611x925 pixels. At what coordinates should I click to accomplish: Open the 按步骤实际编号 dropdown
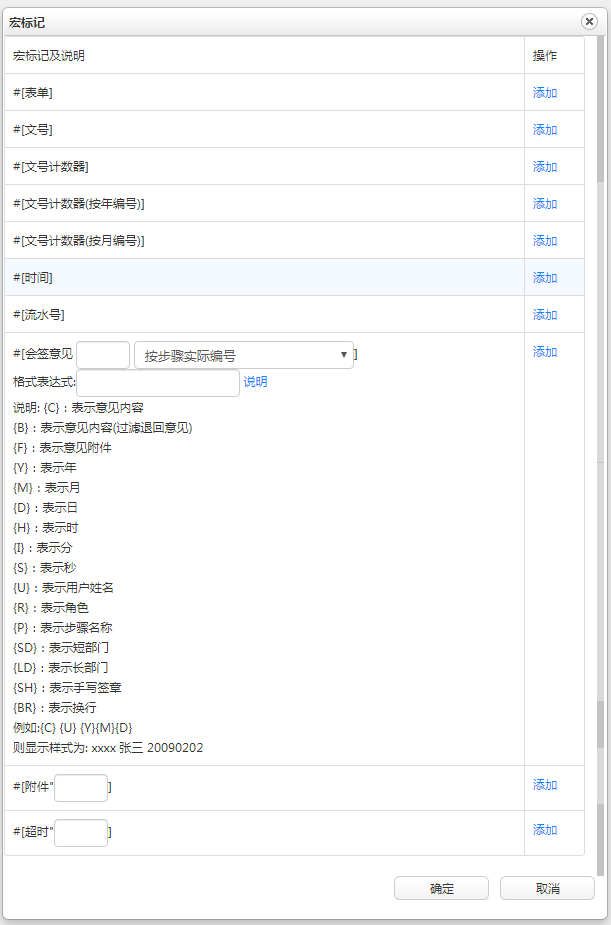(x=243, y=355)
